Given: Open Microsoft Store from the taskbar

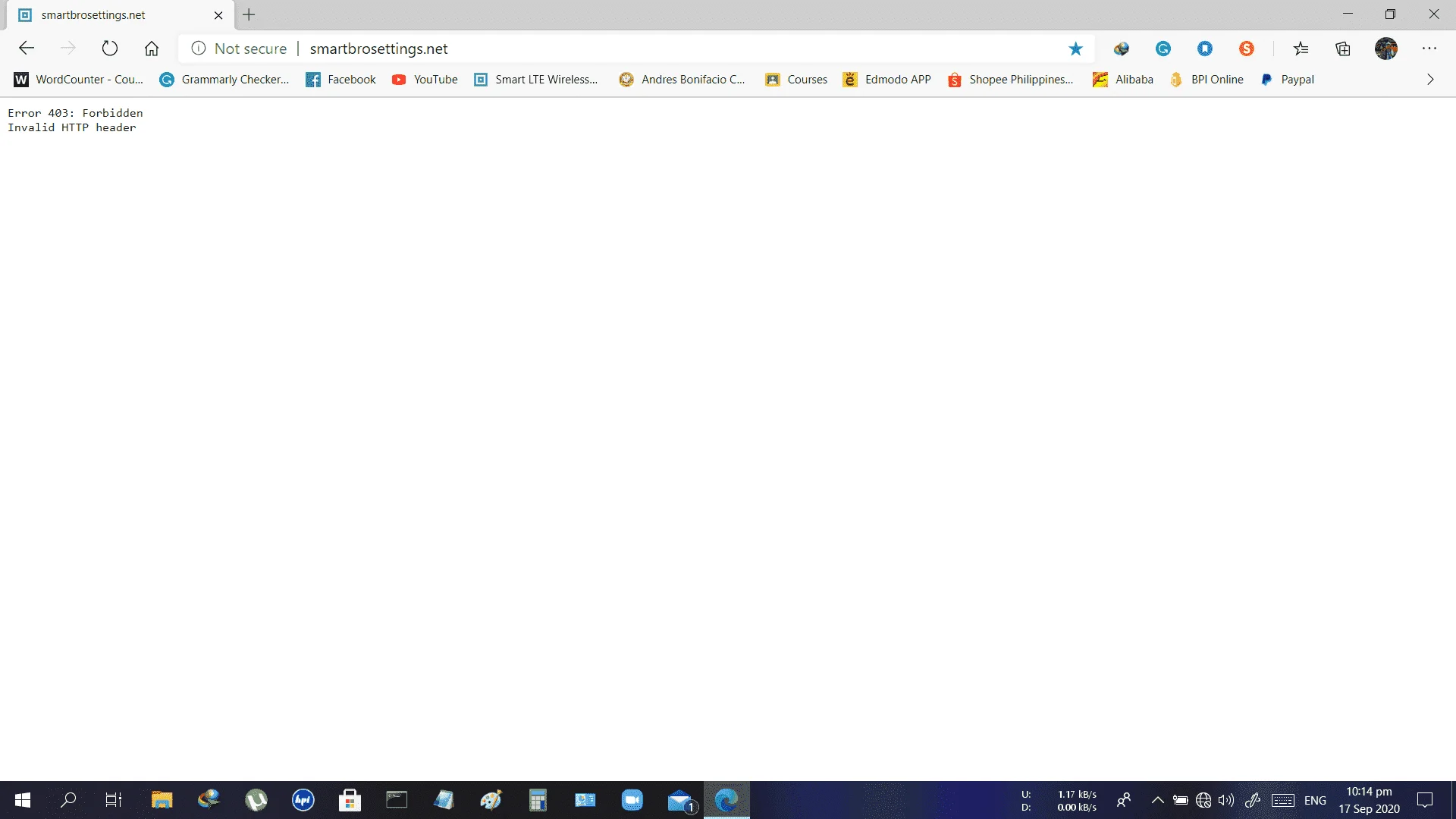Looking at the screenshot, I should pos(350,800).
